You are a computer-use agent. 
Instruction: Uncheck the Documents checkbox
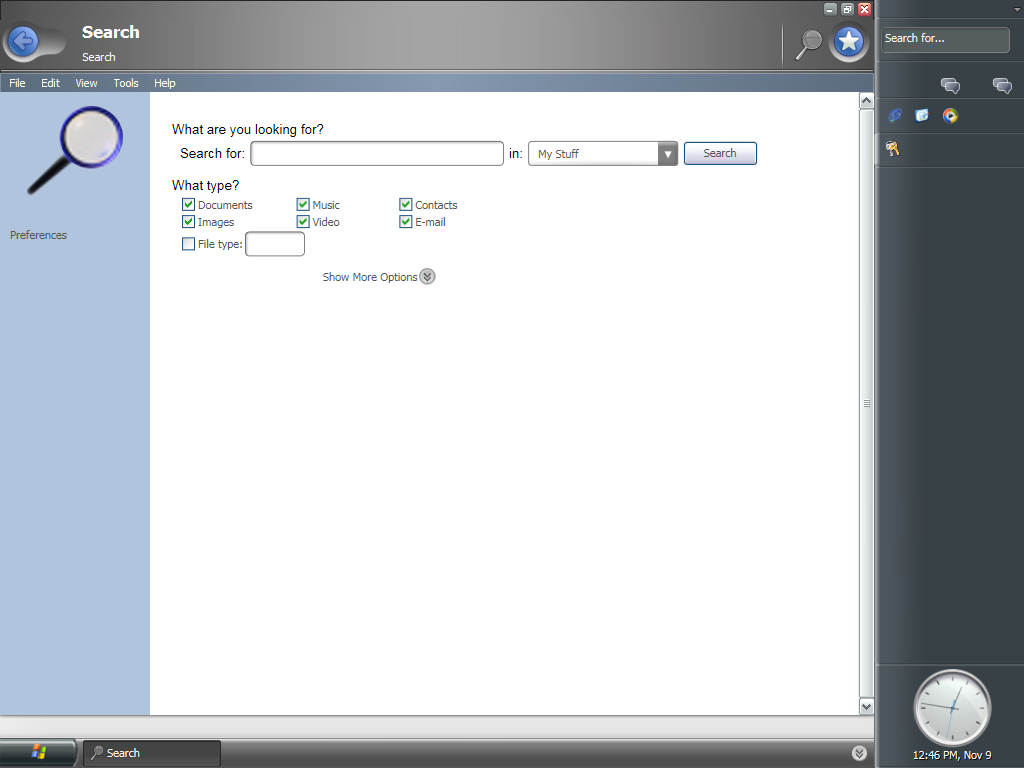(188, 205)
